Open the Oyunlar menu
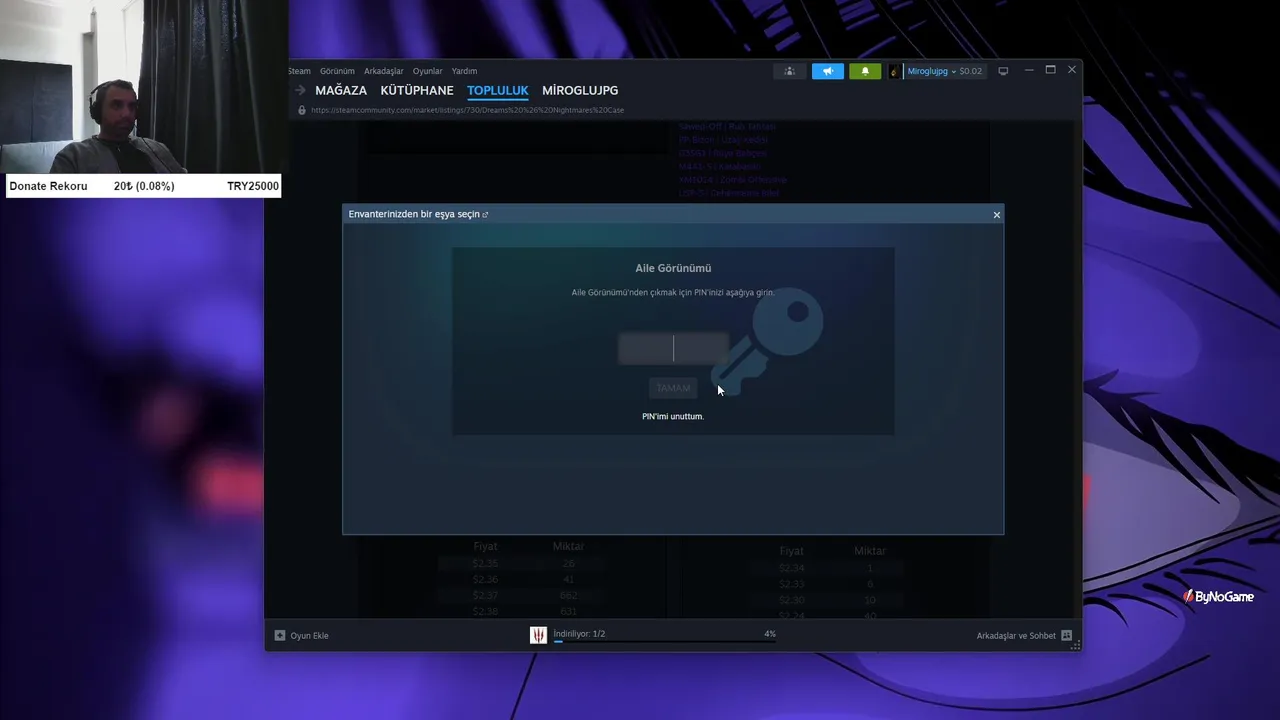 pyautogui.click(x=428, y=71)
